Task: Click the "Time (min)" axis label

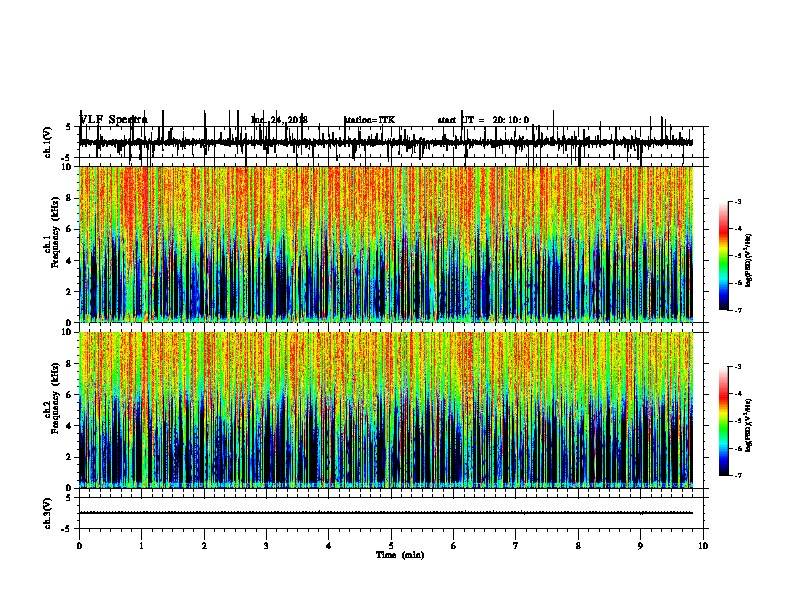Action: click(x=400, y=555)
